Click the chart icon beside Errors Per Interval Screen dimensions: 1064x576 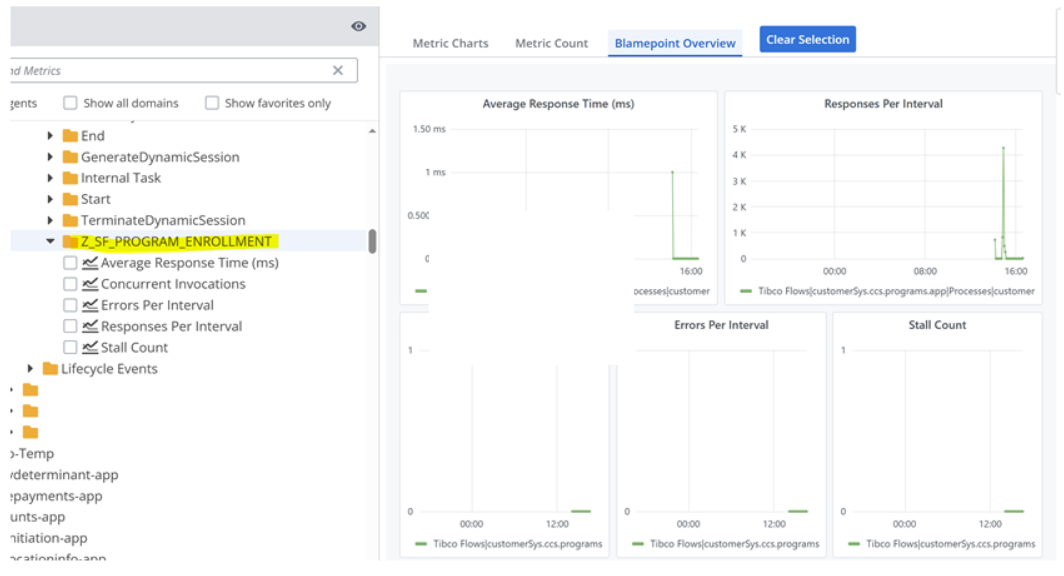(x=90, y=305)
